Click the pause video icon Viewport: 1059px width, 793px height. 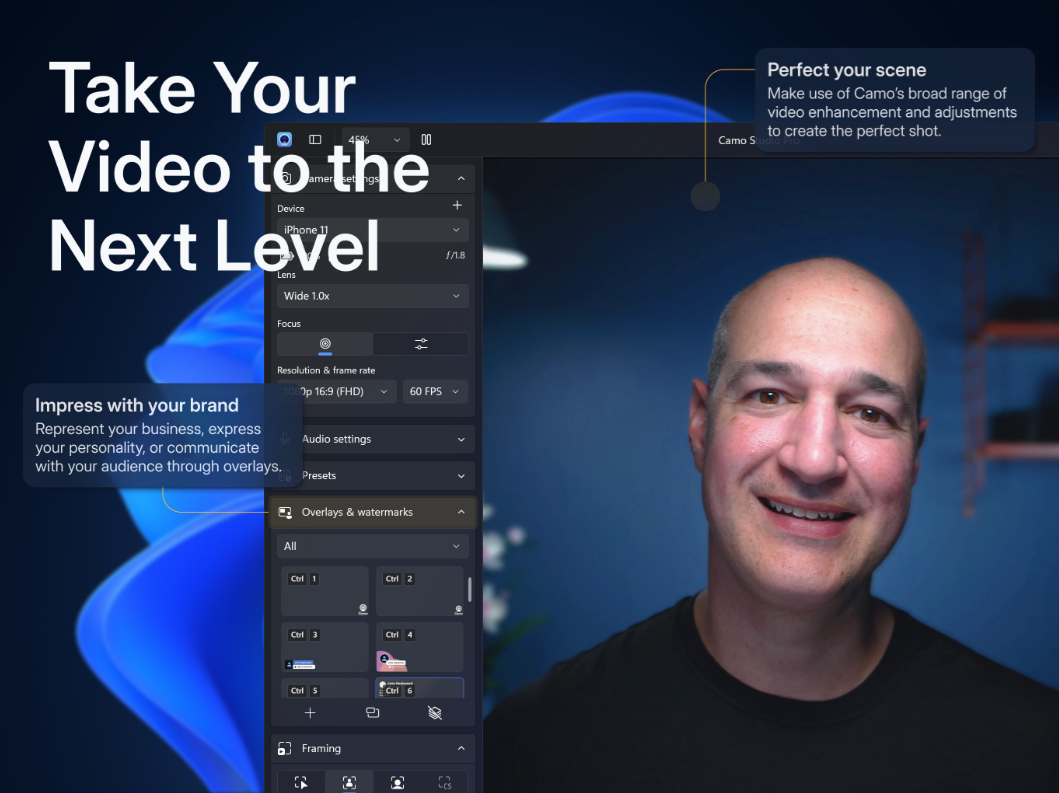[426, 140]
